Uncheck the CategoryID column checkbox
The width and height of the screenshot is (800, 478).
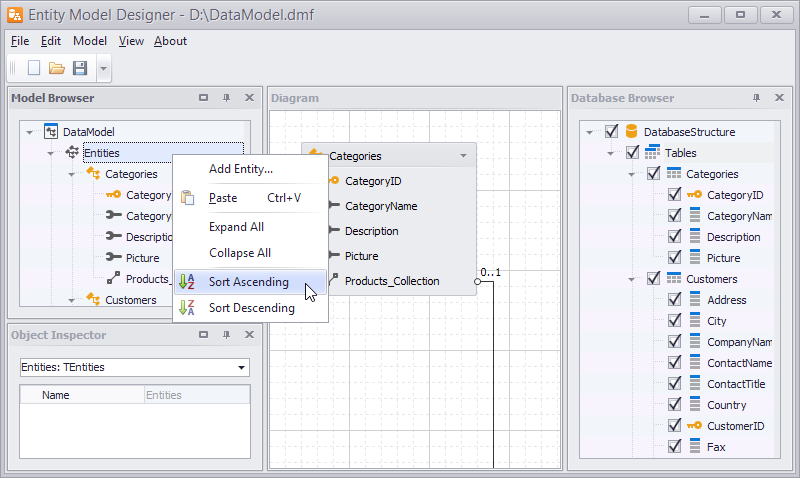coord(674,195)
